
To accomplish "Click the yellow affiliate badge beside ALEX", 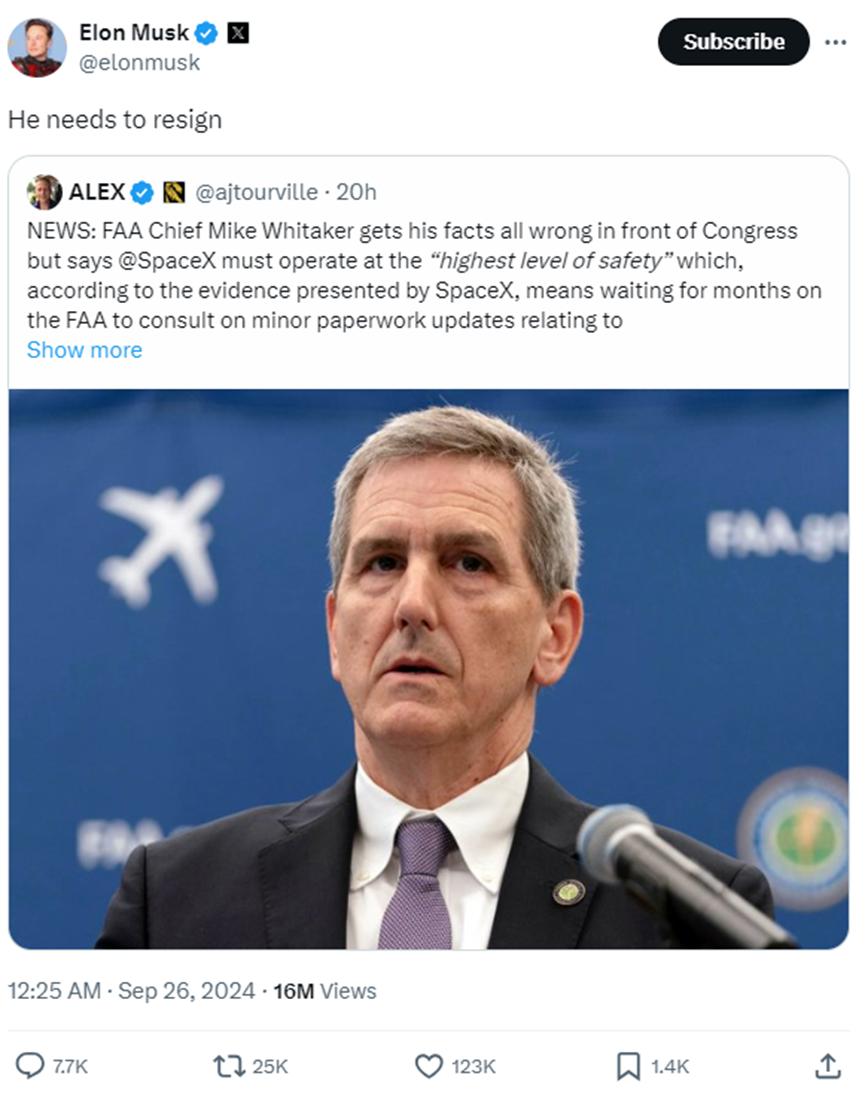I will coord(174,191).
